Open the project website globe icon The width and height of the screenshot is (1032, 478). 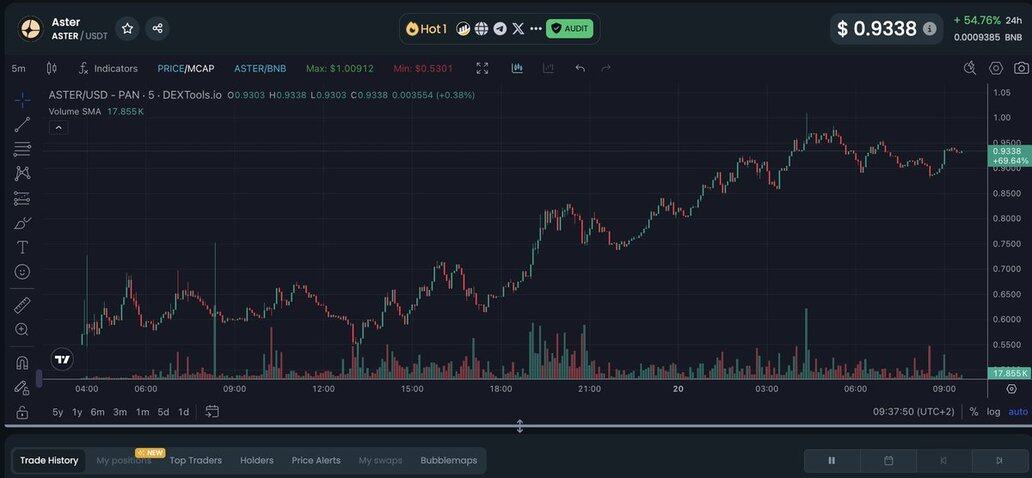pos(482,29)
